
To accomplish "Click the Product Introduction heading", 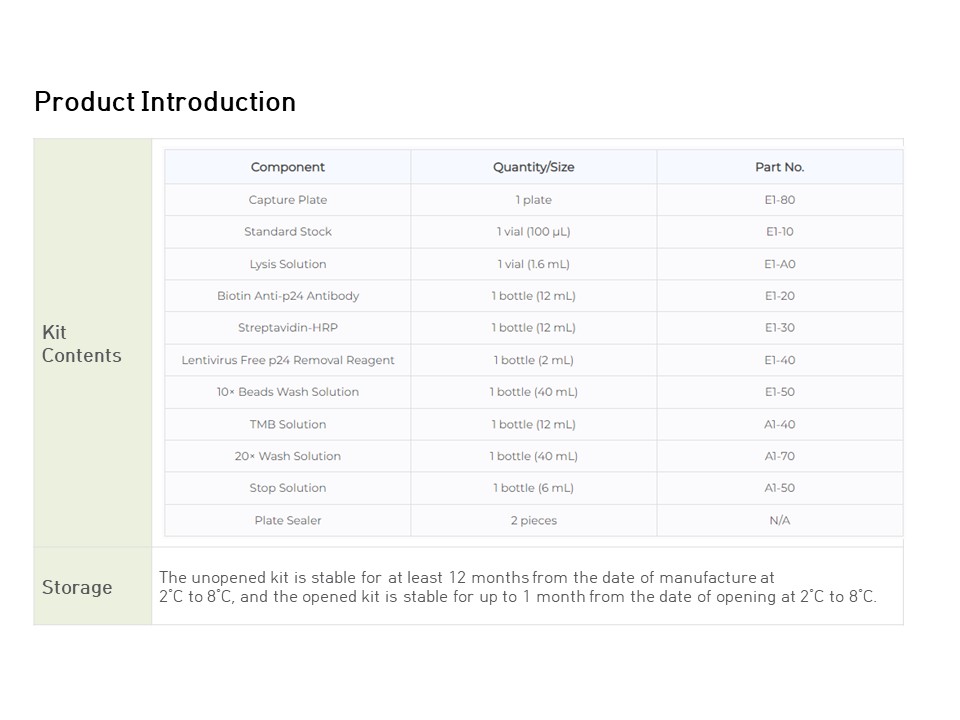I will [x=165, y=102].
